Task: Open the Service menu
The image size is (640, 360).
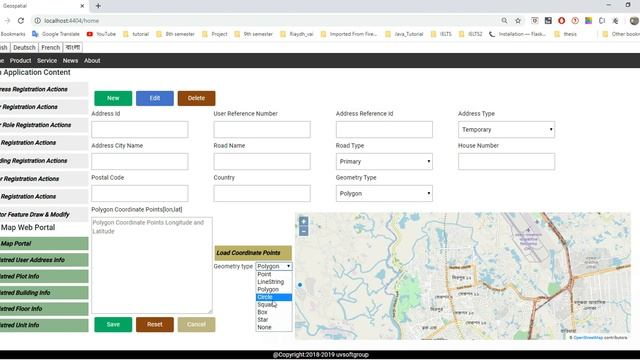Action: point(47,60)
